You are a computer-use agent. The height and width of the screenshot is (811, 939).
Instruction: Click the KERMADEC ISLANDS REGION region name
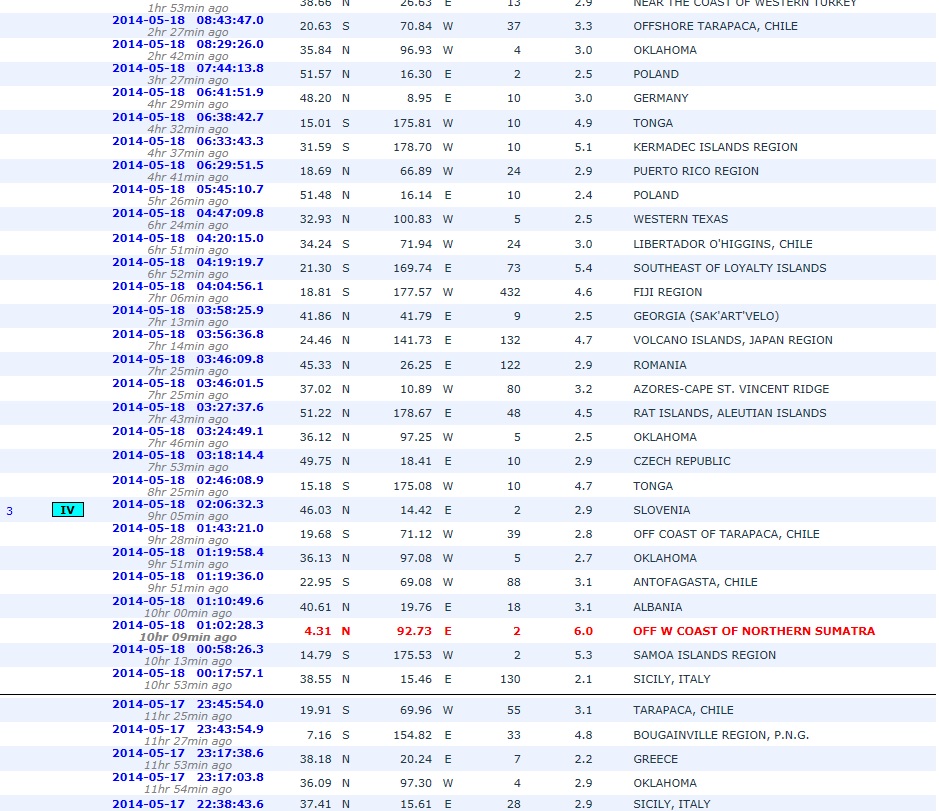pyautogui.click(x=715, y=147)
